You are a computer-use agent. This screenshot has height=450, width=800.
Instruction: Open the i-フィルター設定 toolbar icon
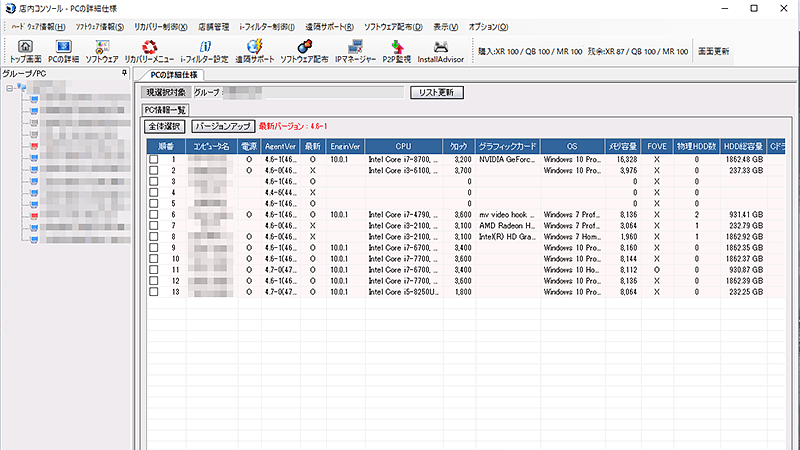pyautogui.click(x=205, y=52)
